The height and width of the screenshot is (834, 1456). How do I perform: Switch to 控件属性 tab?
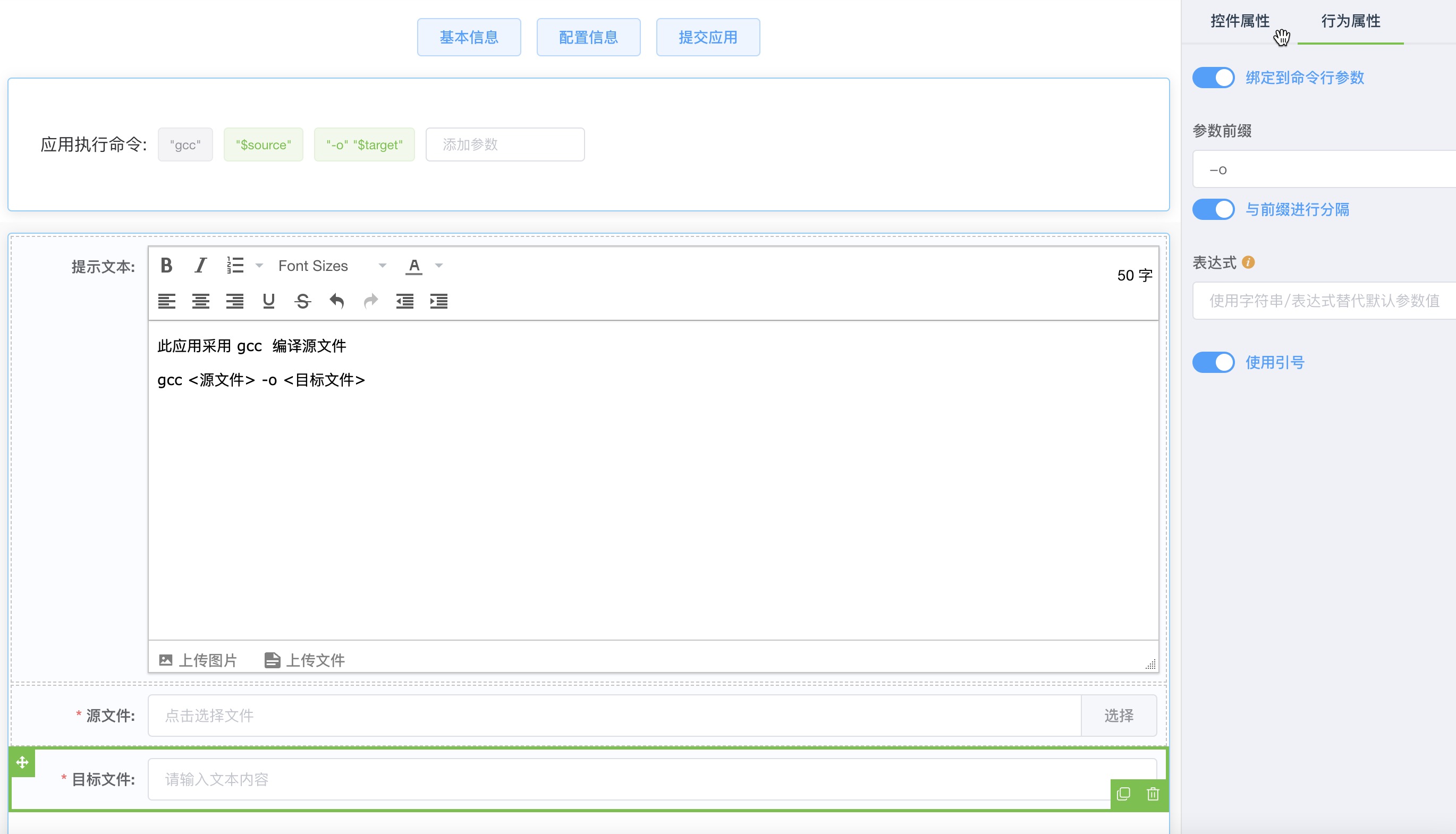1240,21
